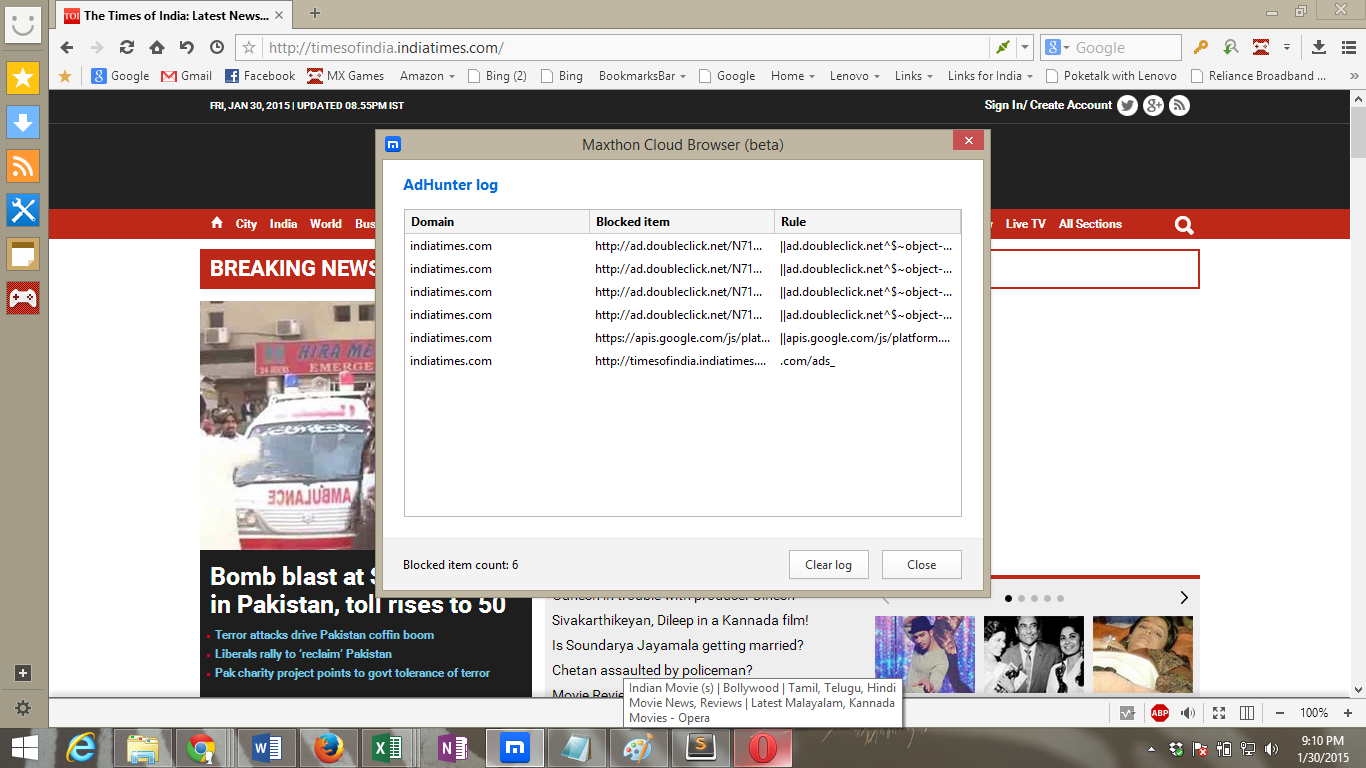Zoom in with the plus button
Image resolution: width=1366 pixels, height=768 pixels.
click(x=1347, y=713)
